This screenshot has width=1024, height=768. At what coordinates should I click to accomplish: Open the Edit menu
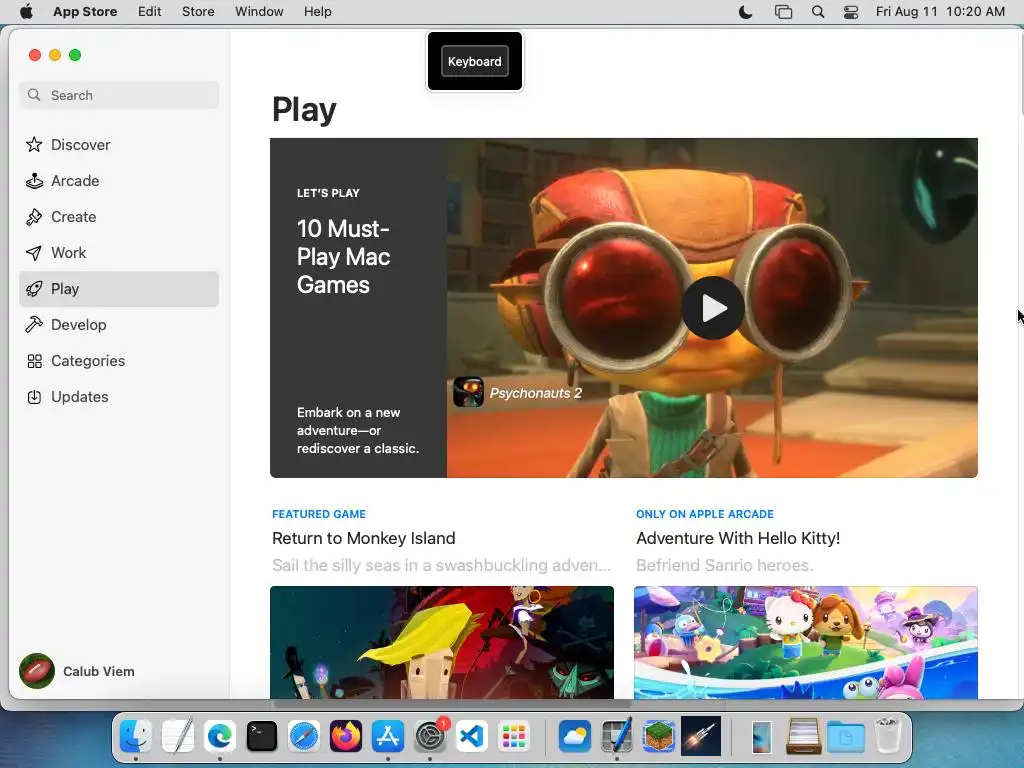tap(150, 12)
